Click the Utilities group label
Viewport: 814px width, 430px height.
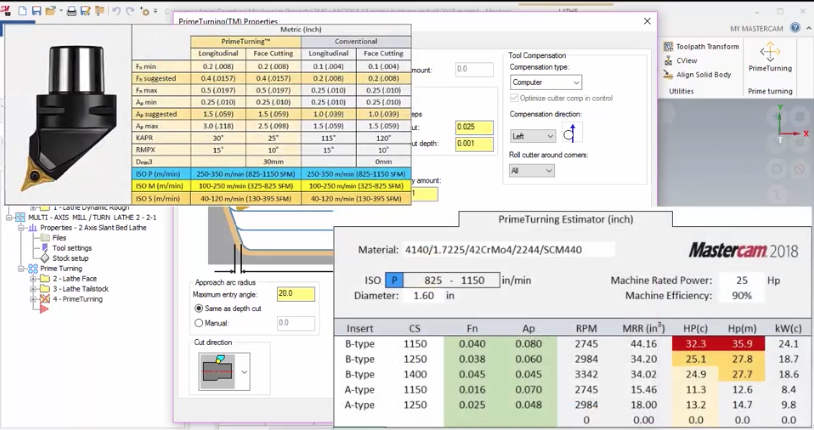coord(681,91)
